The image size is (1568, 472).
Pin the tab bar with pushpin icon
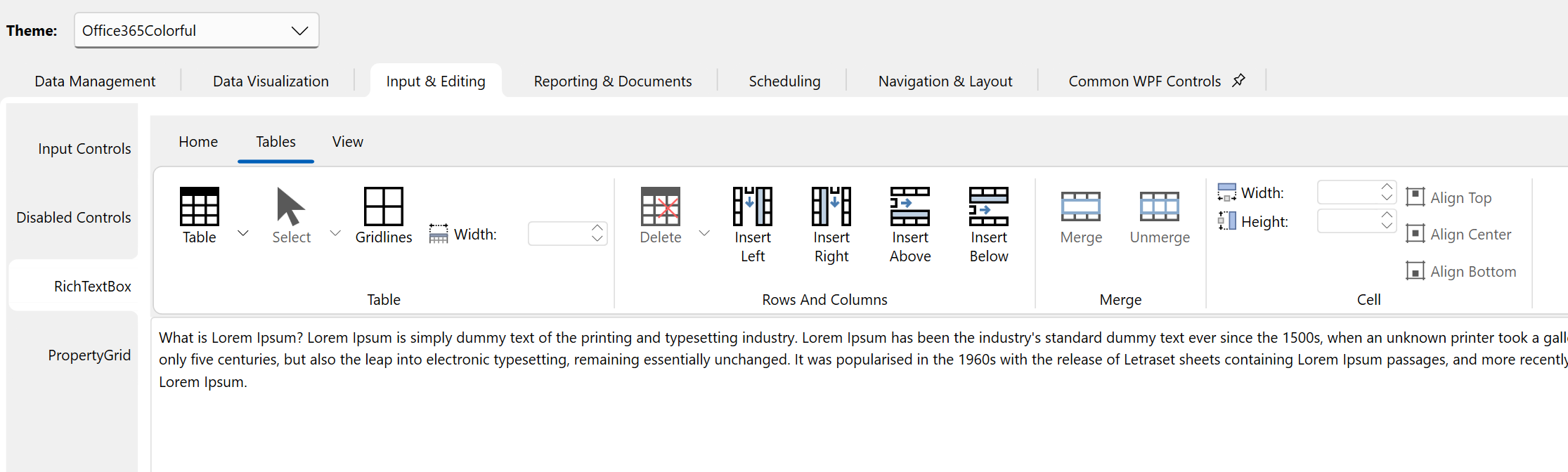(x=1238, y=81)
